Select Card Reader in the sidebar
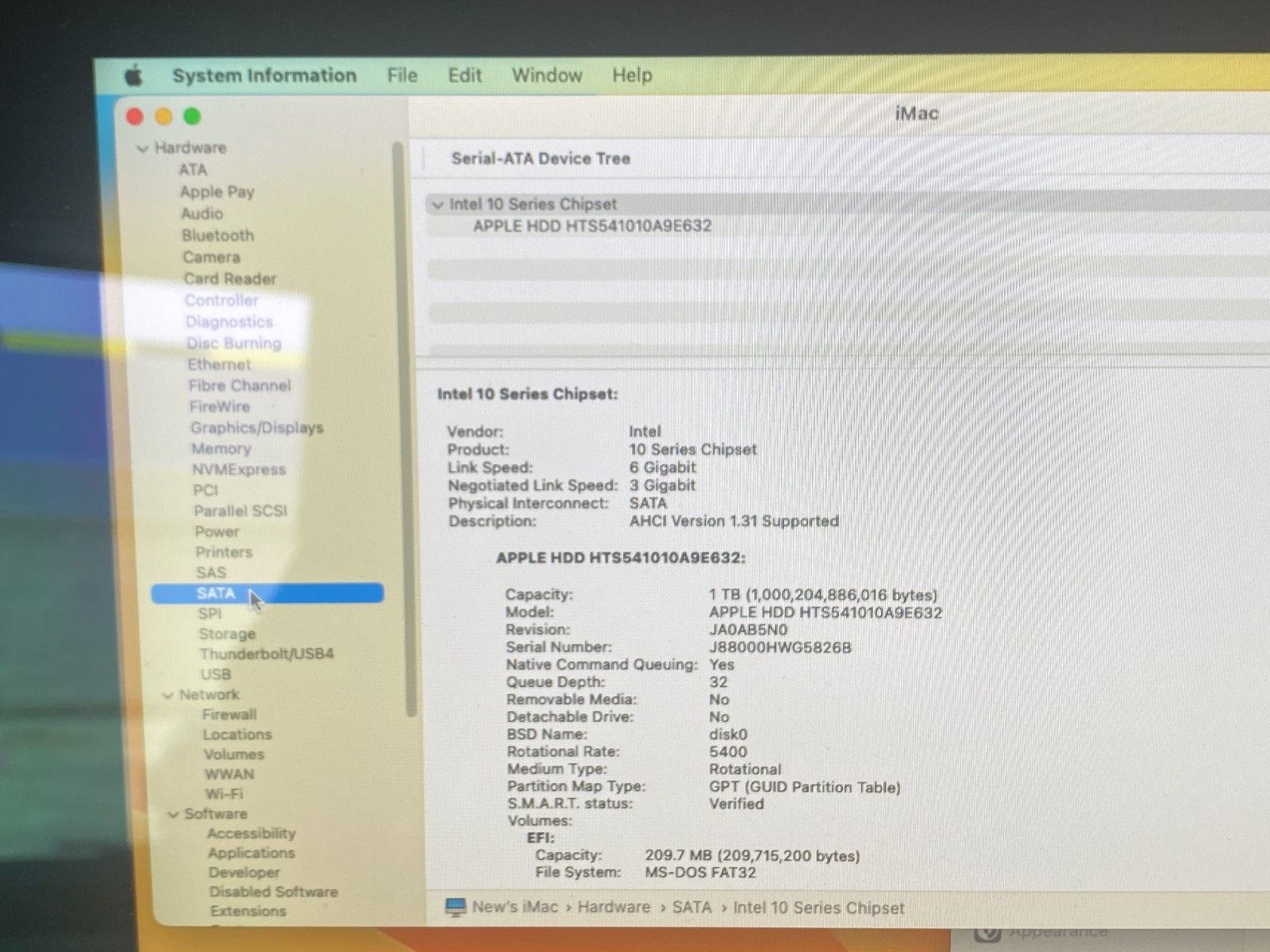The image size is (1270, 952). pyautogui.click(x=230, y=278)
